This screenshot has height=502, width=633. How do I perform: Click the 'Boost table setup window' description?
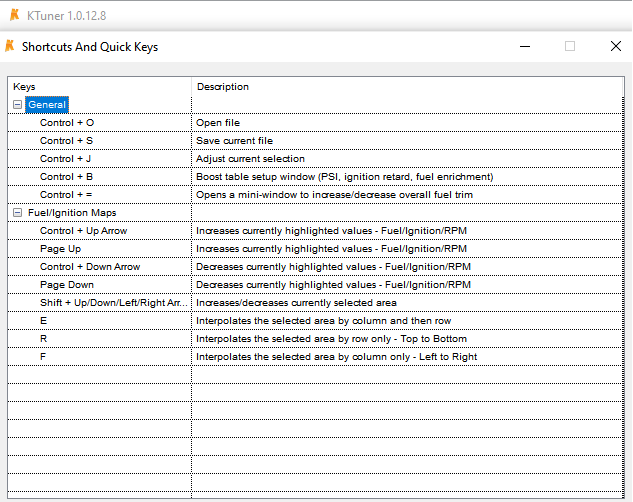tap(345, 177)
